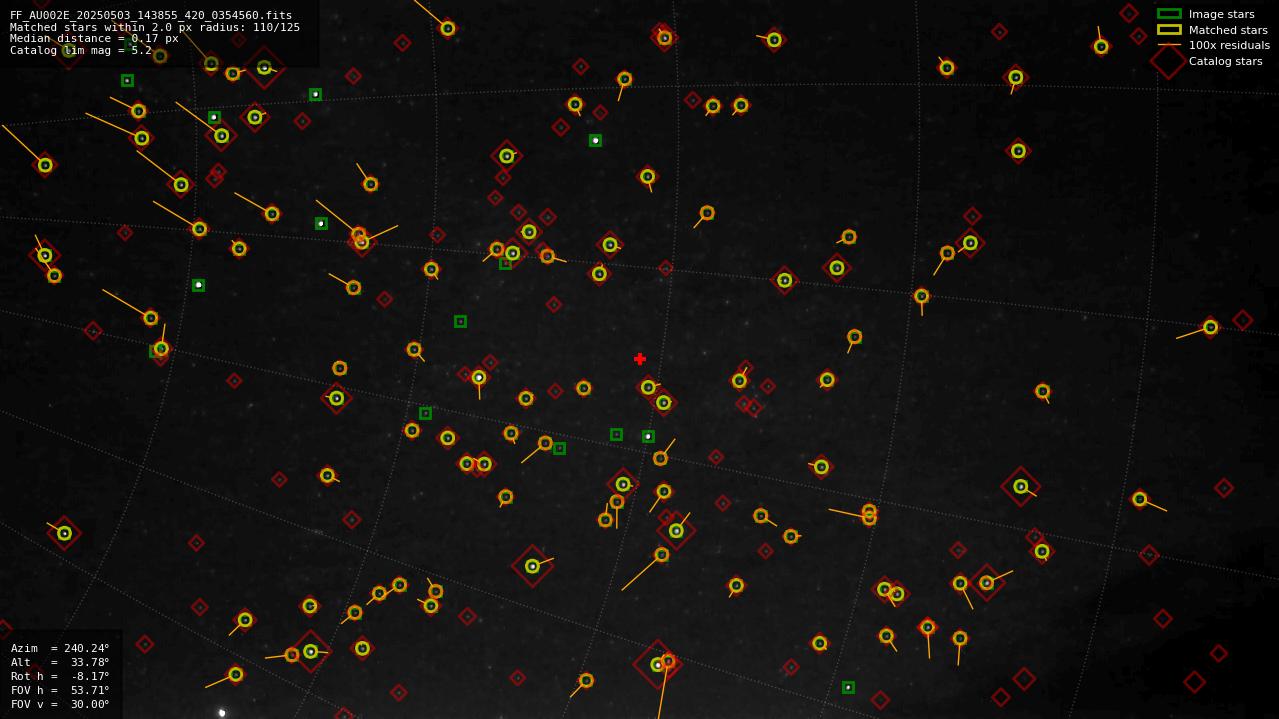Click the orange 100x residuals legend line
Viewport: 1279px width, 719px height.
click(x=1169, y=45)
